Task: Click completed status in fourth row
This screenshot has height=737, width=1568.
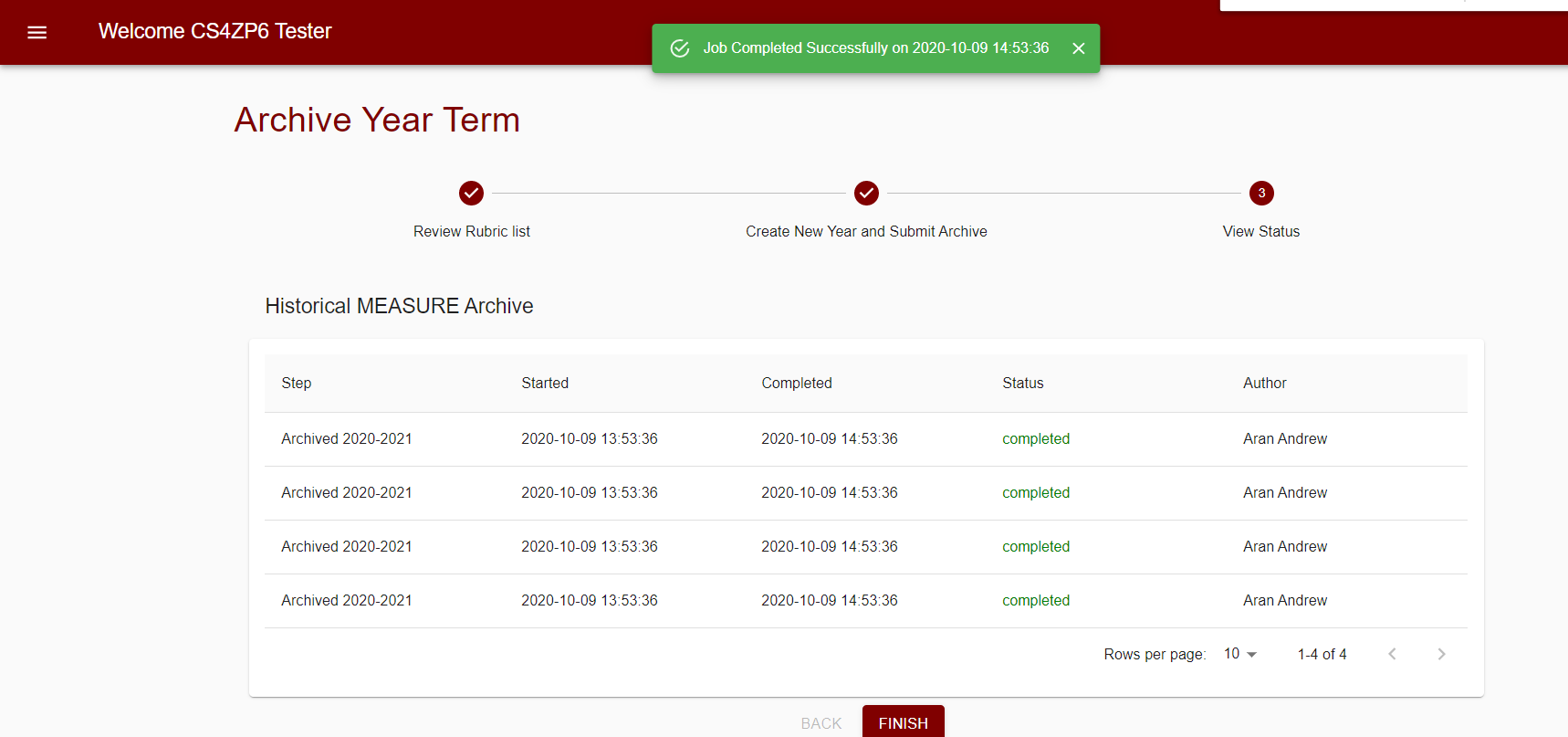Action: 1036,601
